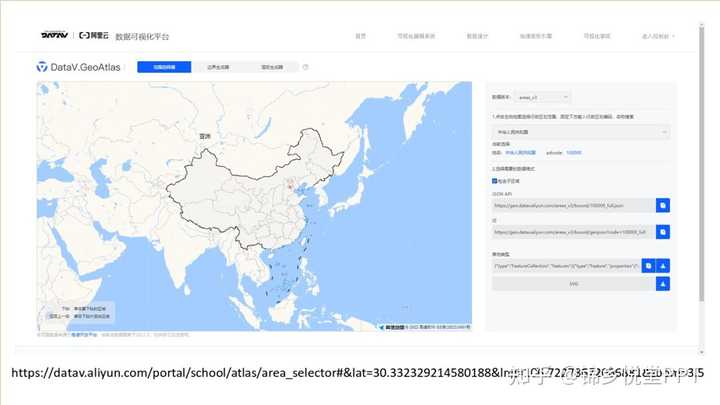
Task: Click the AMap logo at map corner
Action: 394,327
